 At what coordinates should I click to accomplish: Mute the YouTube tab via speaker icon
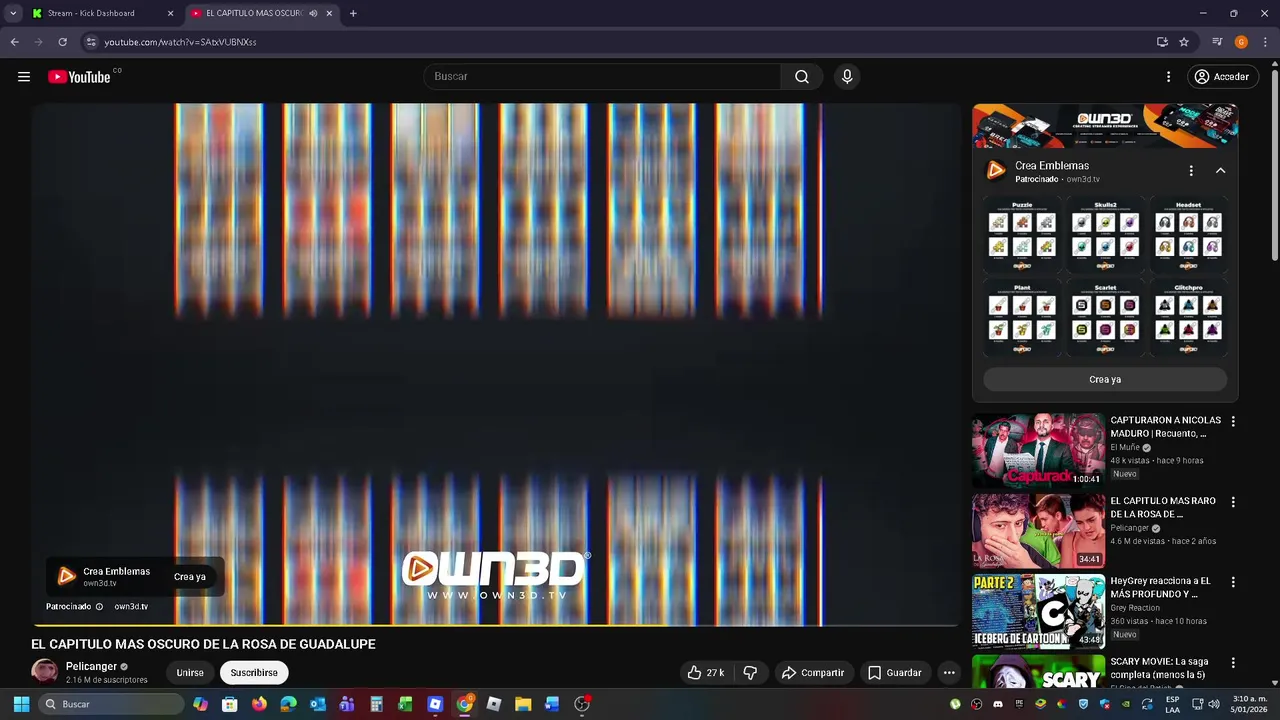313,13
